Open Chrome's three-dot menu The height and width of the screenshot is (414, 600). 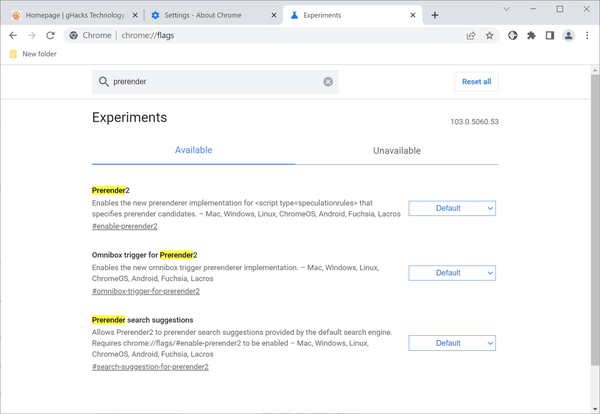[587, 36]
